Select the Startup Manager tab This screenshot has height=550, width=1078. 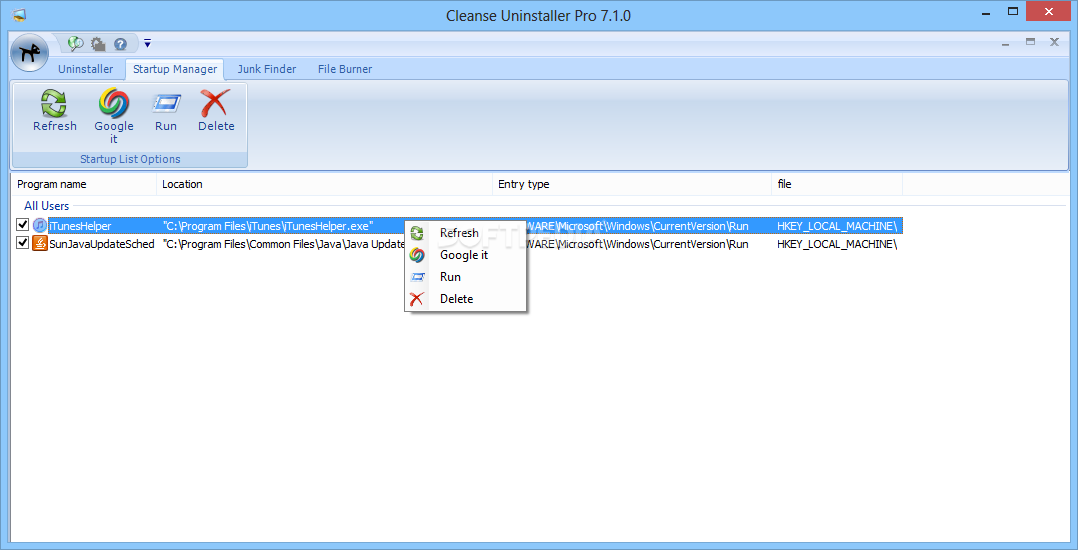tap(175, 69)
